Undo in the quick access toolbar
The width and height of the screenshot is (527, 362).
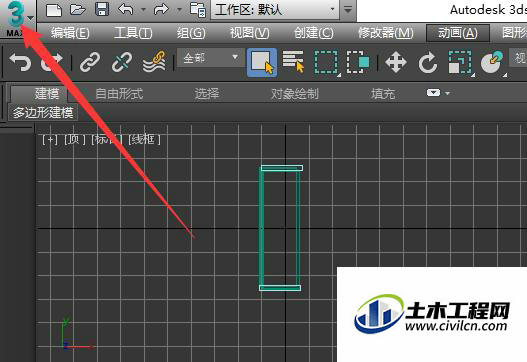[126, 9]
